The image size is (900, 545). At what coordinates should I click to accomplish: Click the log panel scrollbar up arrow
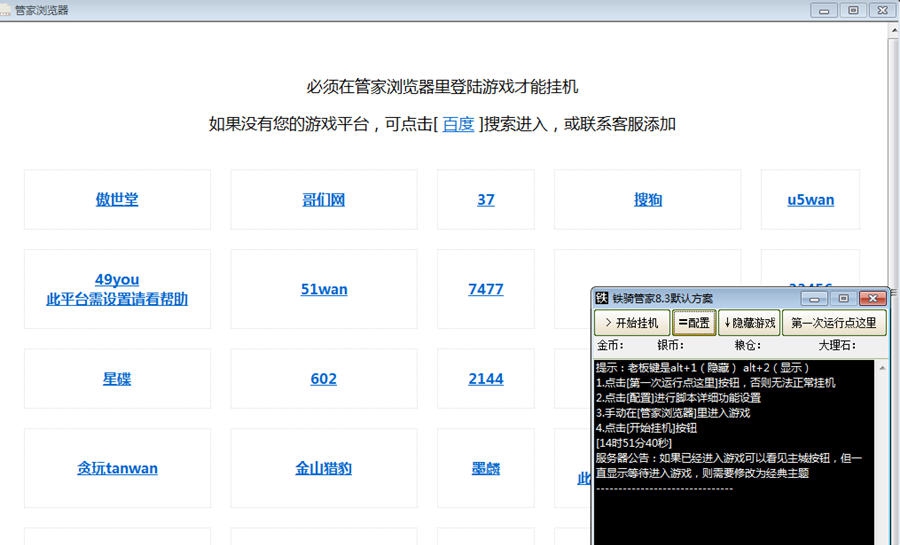(882, 367)
